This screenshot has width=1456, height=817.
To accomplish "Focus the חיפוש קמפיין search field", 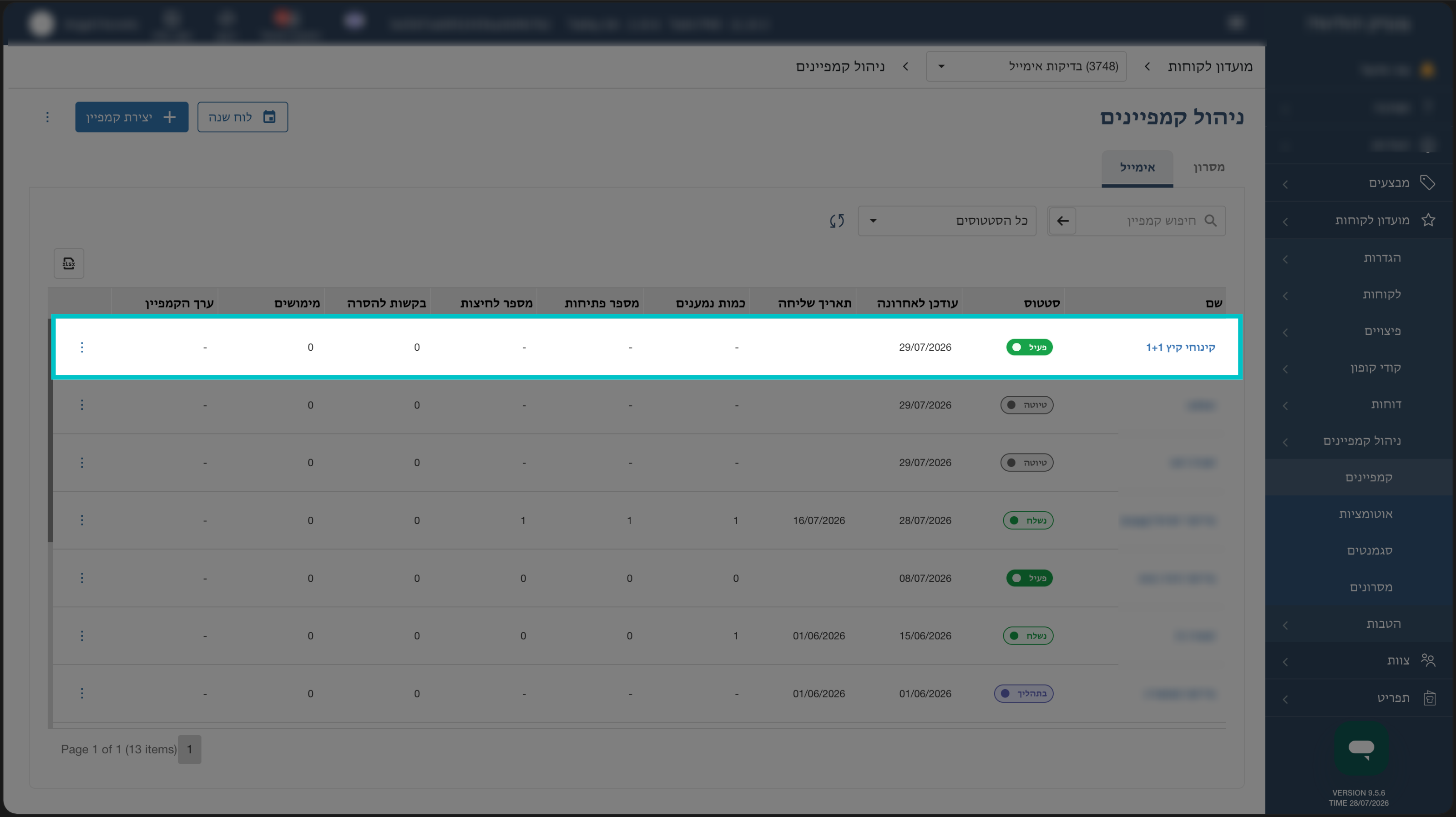I will click(x=1136, y=220).
